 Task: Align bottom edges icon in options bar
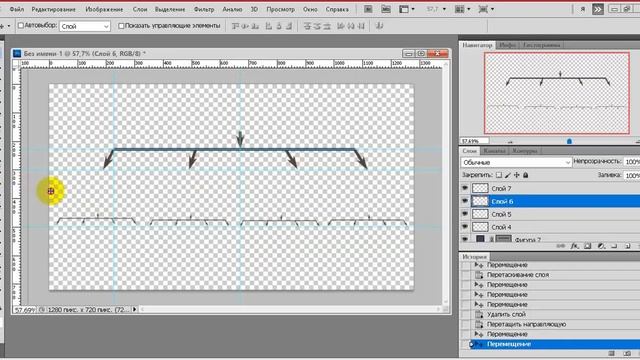(255, 26)
